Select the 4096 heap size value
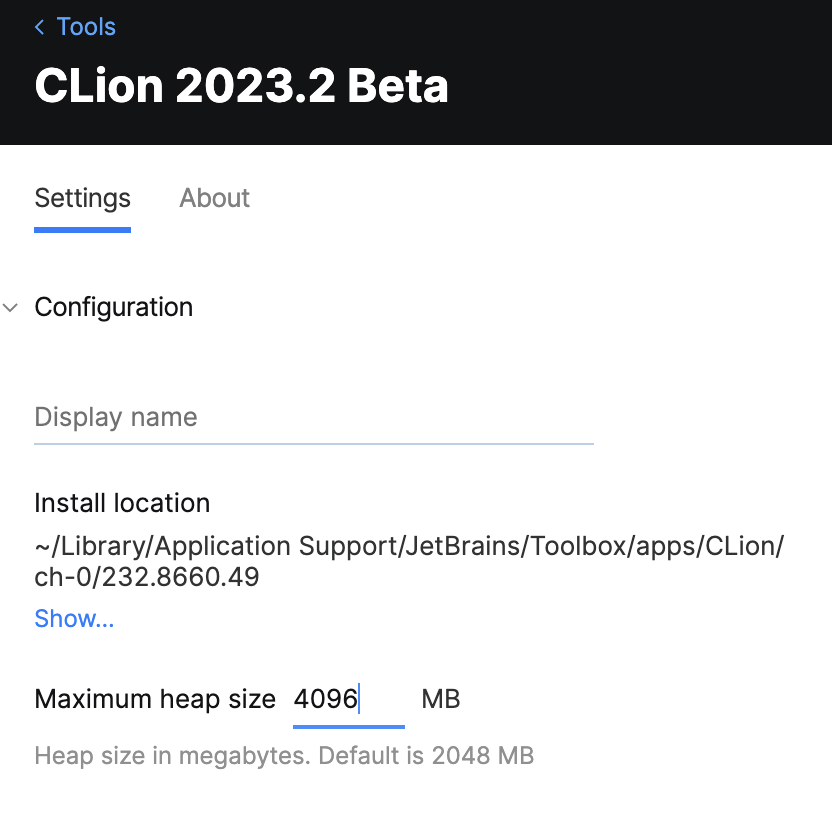The image size is (832, 816). pyautogui.click(x=324, y=699)
